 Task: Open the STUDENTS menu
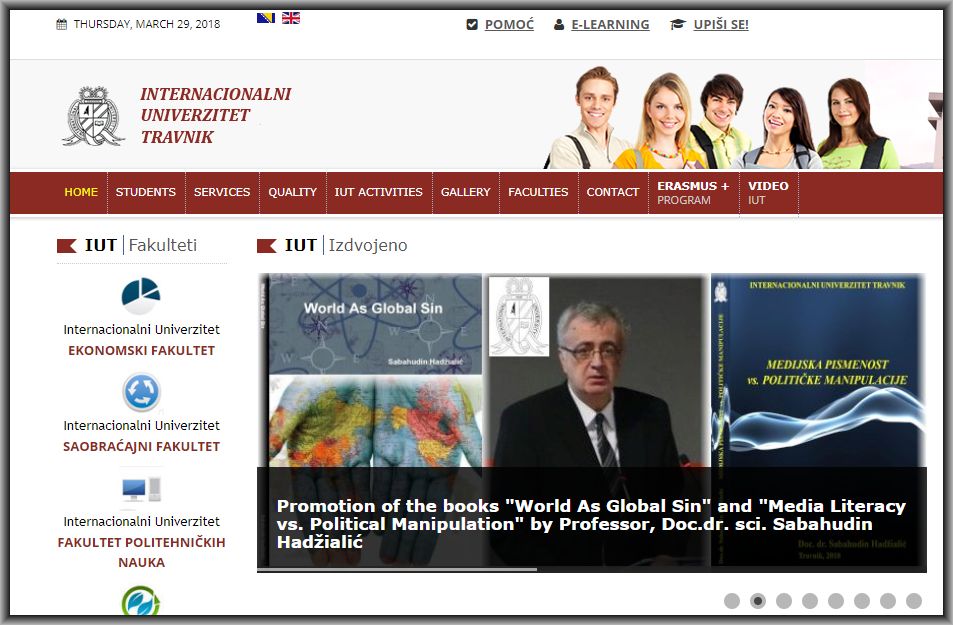(x=146, y=192)
